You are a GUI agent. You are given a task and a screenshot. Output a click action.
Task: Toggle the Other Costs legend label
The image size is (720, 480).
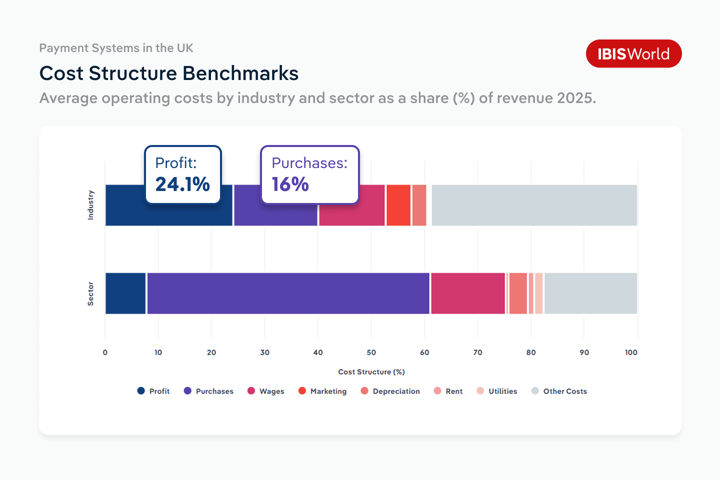[565, 391]
